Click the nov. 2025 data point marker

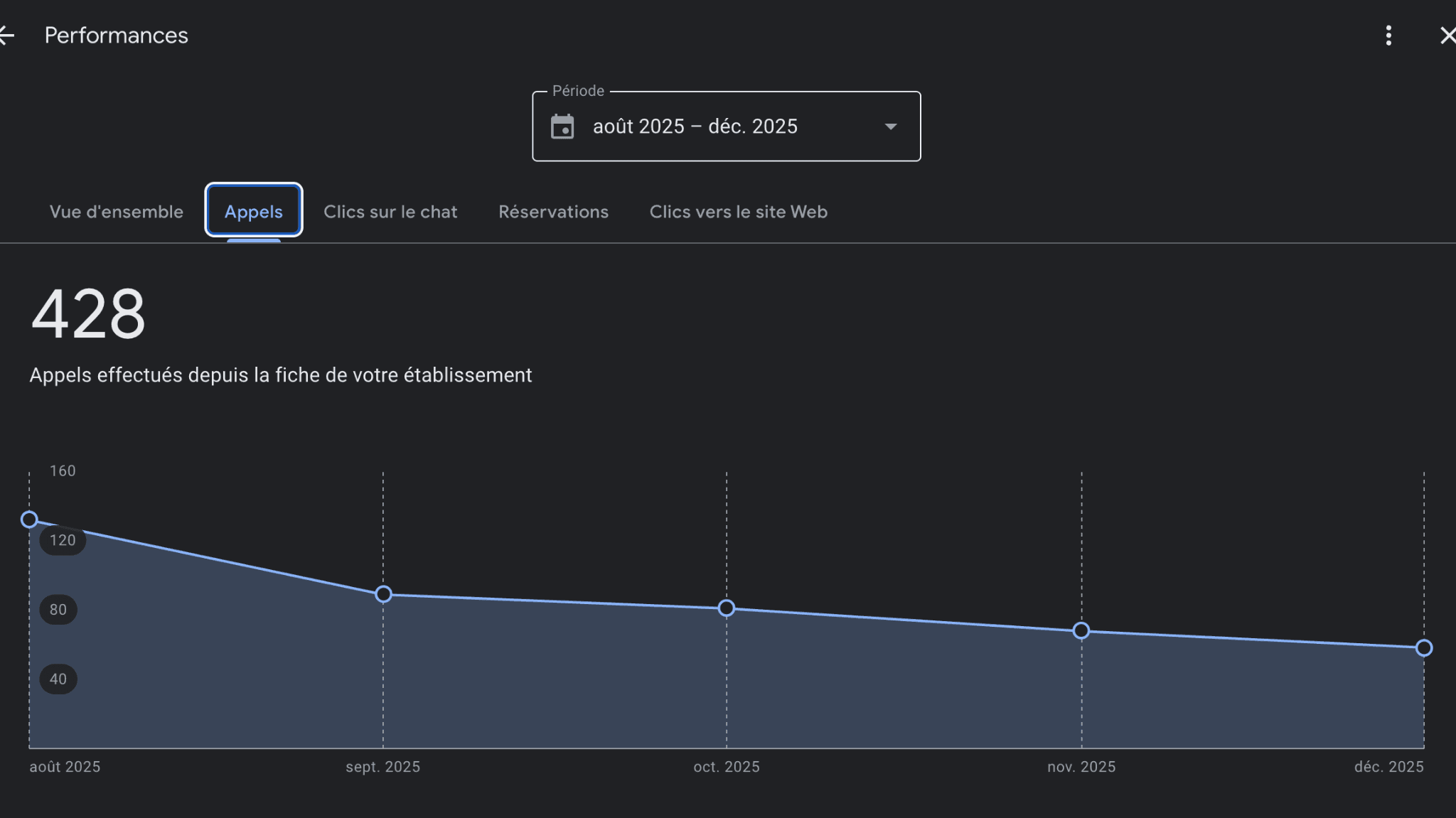click(1081, 630)
